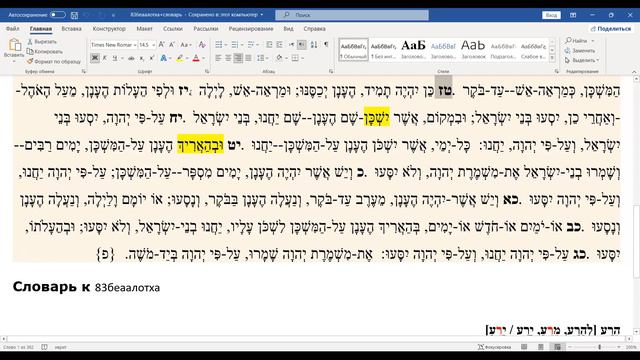
Task: Open Text Effects blue A icon
Action: click(163, 58)
